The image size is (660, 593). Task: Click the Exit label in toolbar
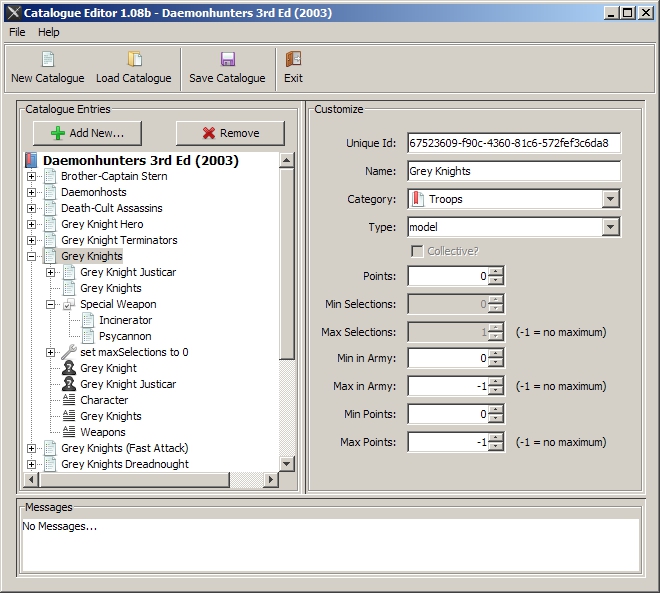pos(293,78)
